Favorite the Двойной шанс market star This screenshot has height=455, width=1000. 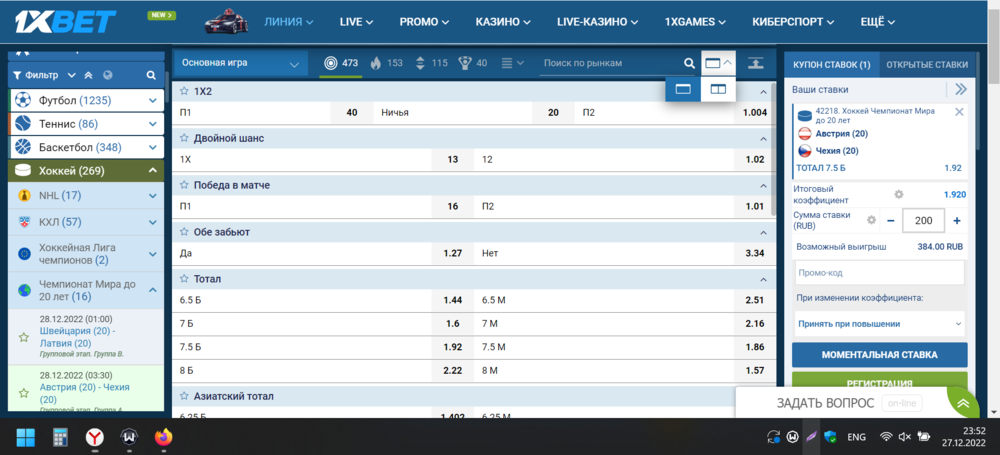[x=185, y=138]
